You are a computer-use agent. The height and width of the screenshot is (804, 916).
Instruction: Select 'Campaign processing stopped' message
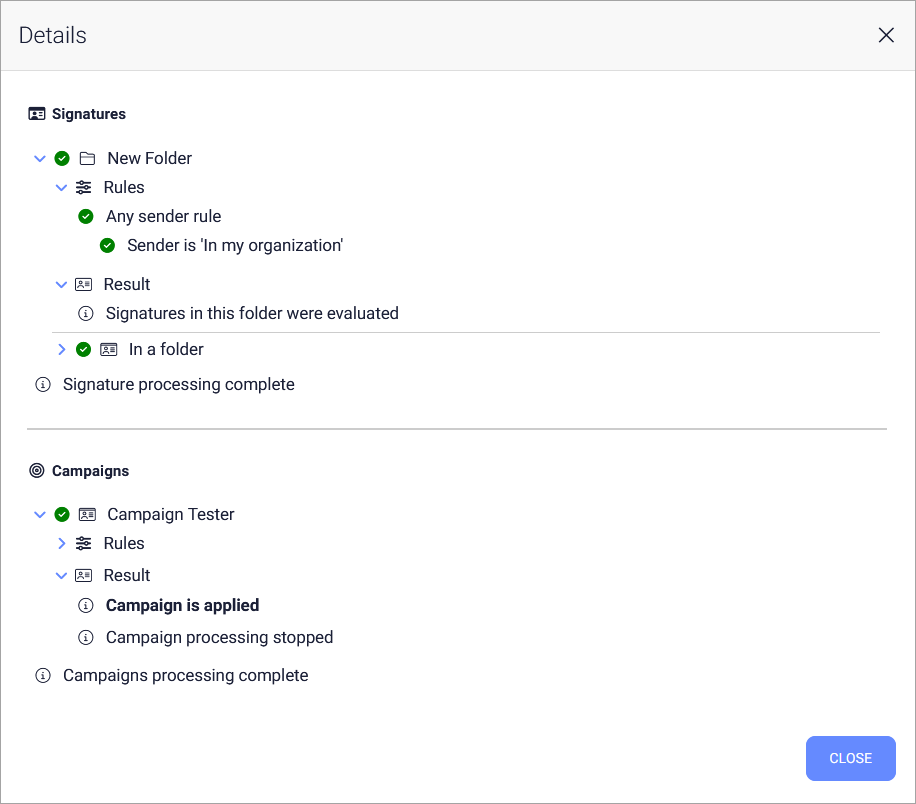[219, 637]
